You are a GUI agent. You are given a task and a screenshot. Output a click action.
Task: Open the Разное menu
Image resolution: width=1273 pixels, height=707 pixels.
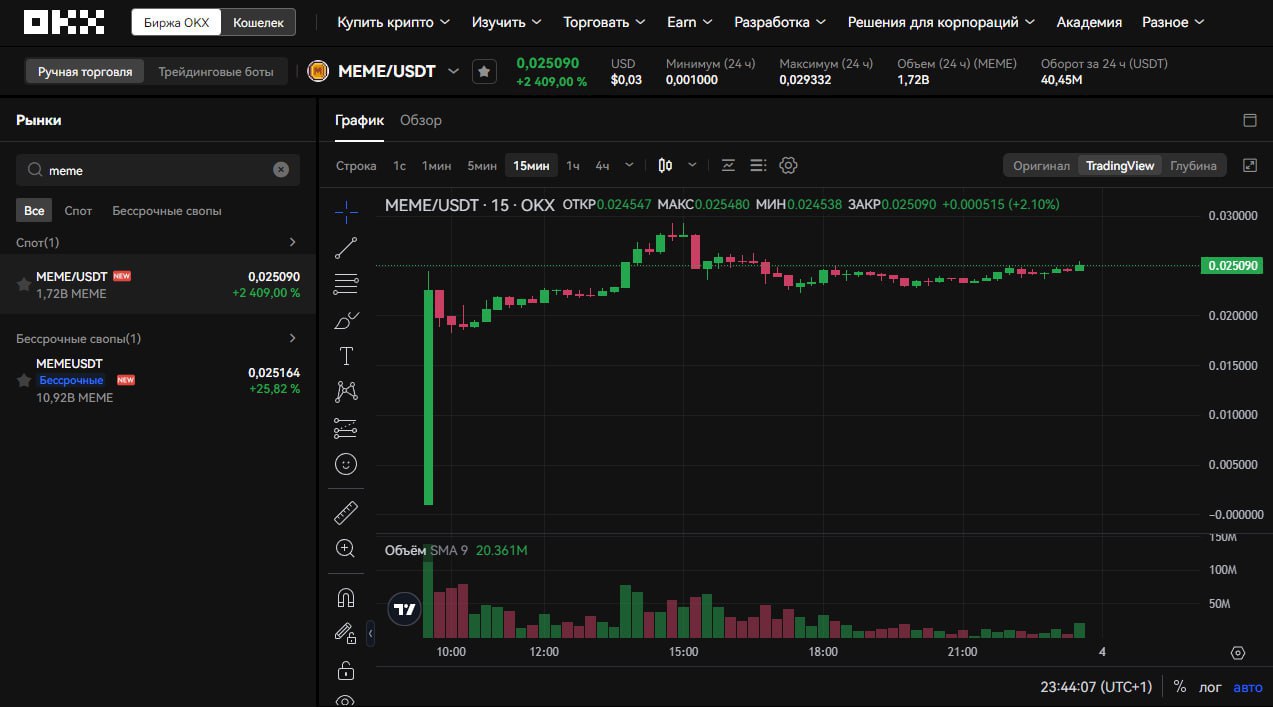(x=1173, y=22)
